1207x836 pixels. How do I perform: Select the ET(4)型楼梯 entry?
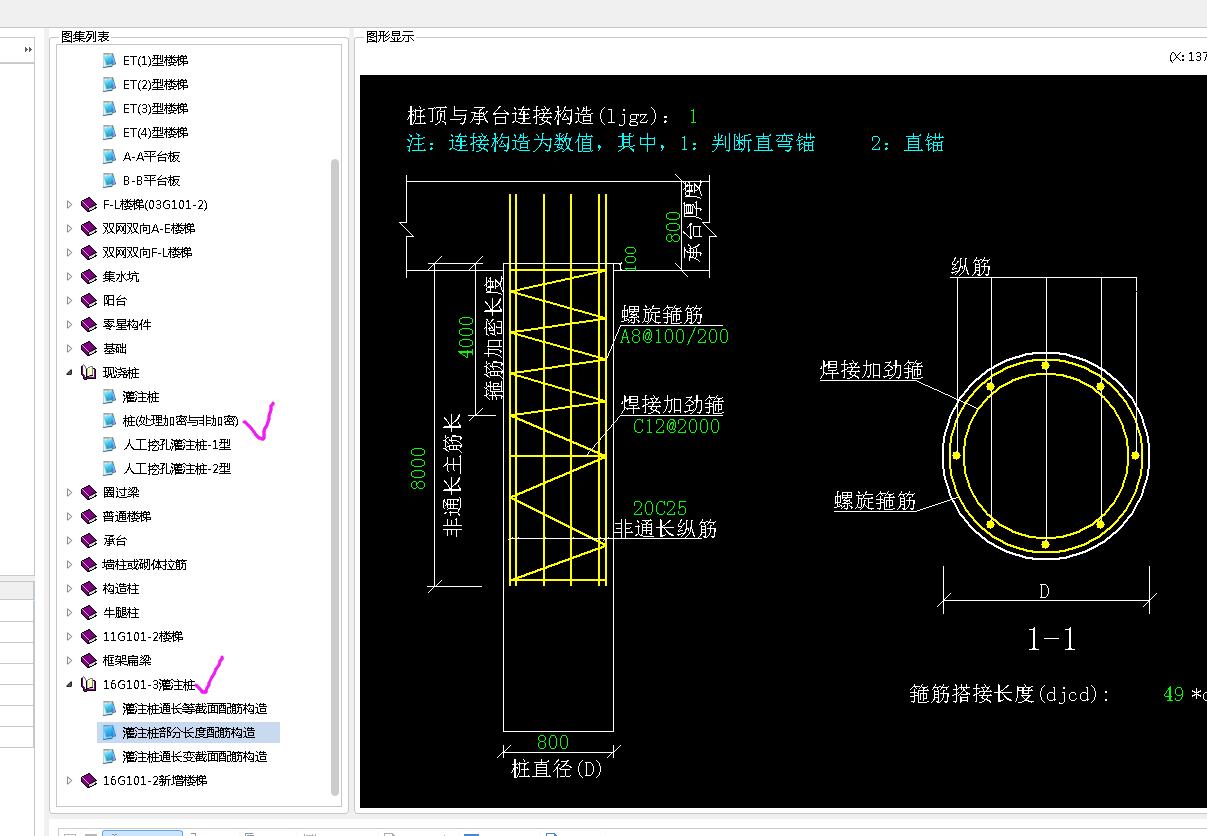155,132
